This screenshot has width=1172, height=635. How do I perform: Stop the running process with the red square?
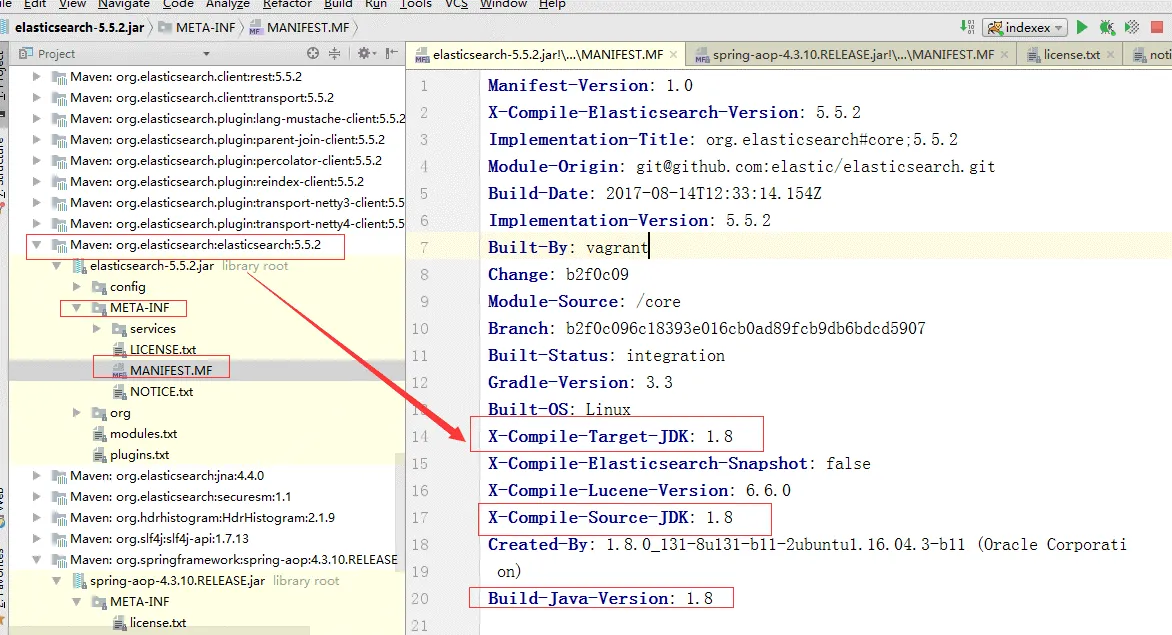tap(1157, 28)
